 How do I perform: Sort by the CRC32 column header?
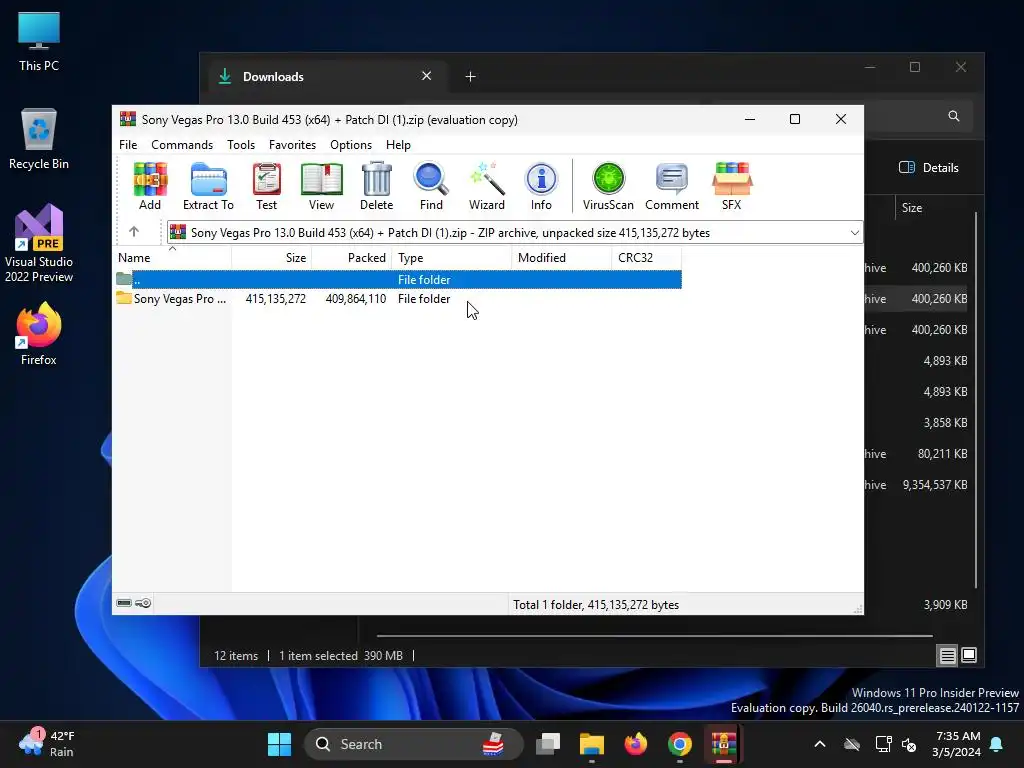(x=647, y=258)
